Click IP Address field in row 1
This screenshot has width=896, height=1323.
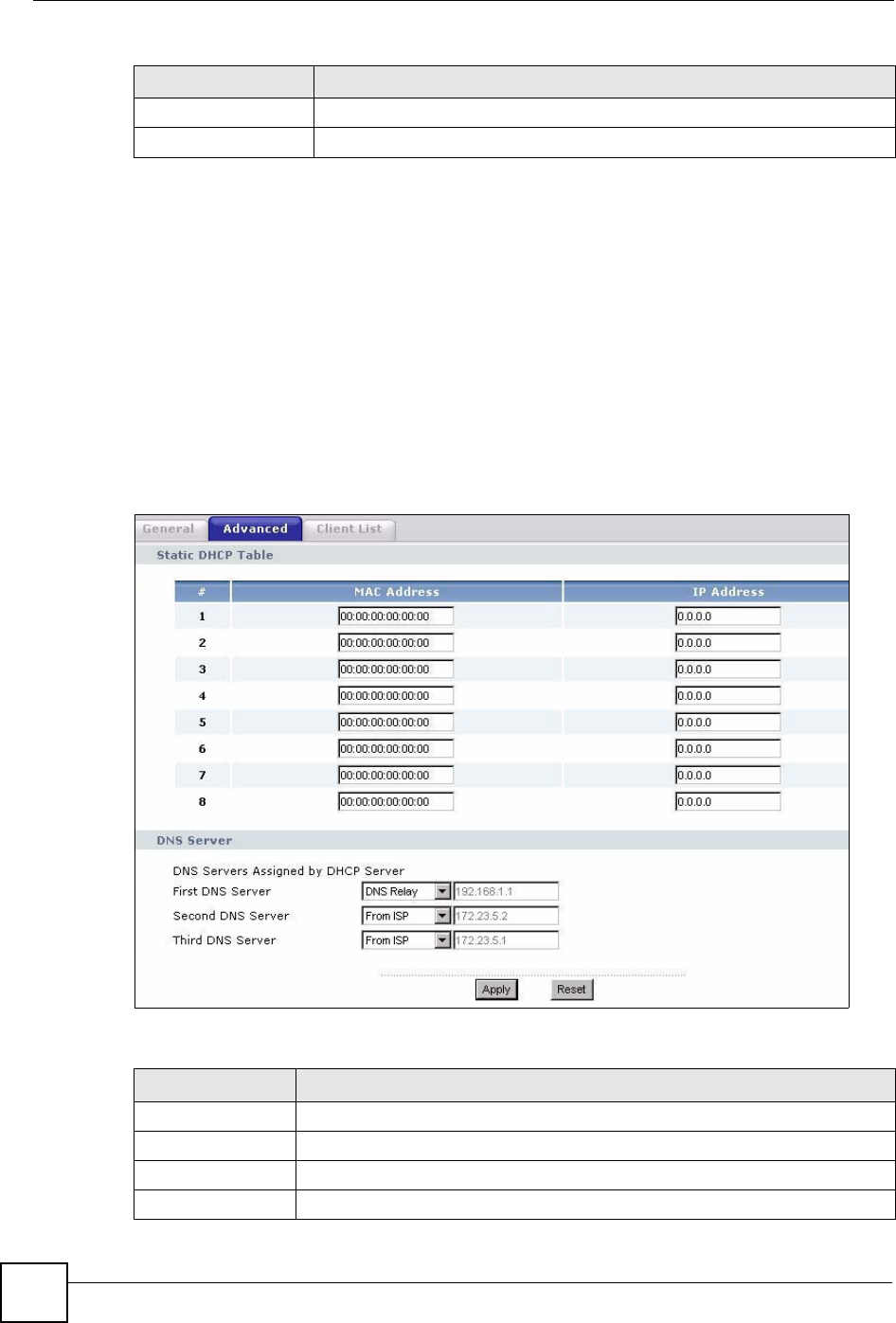click(x=727, y=617)
